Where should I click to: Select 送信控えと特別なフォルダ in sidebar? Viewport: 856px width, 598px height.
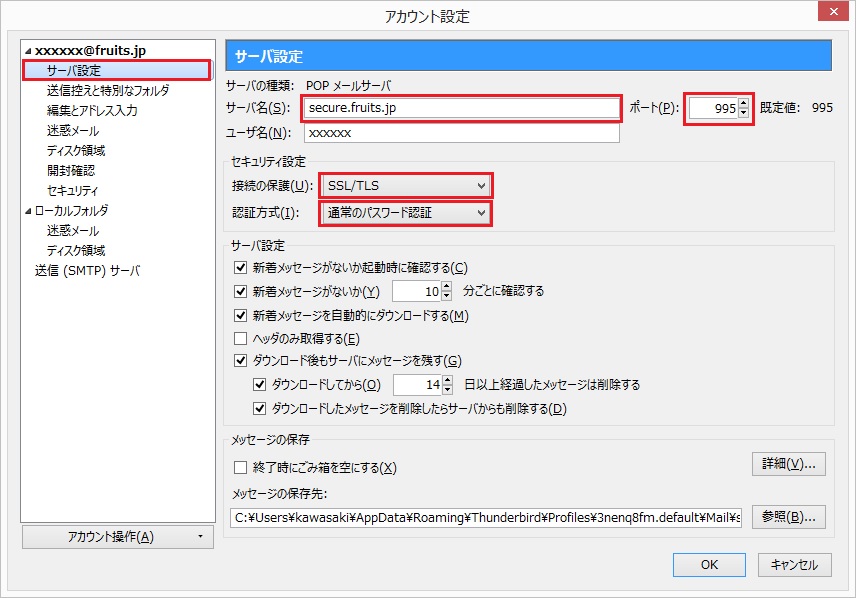[108, 91]
